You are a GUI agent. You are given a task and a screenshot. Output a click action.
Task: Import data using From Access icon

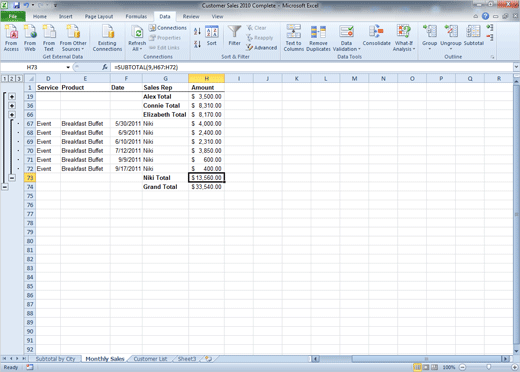tap(11, 38)
